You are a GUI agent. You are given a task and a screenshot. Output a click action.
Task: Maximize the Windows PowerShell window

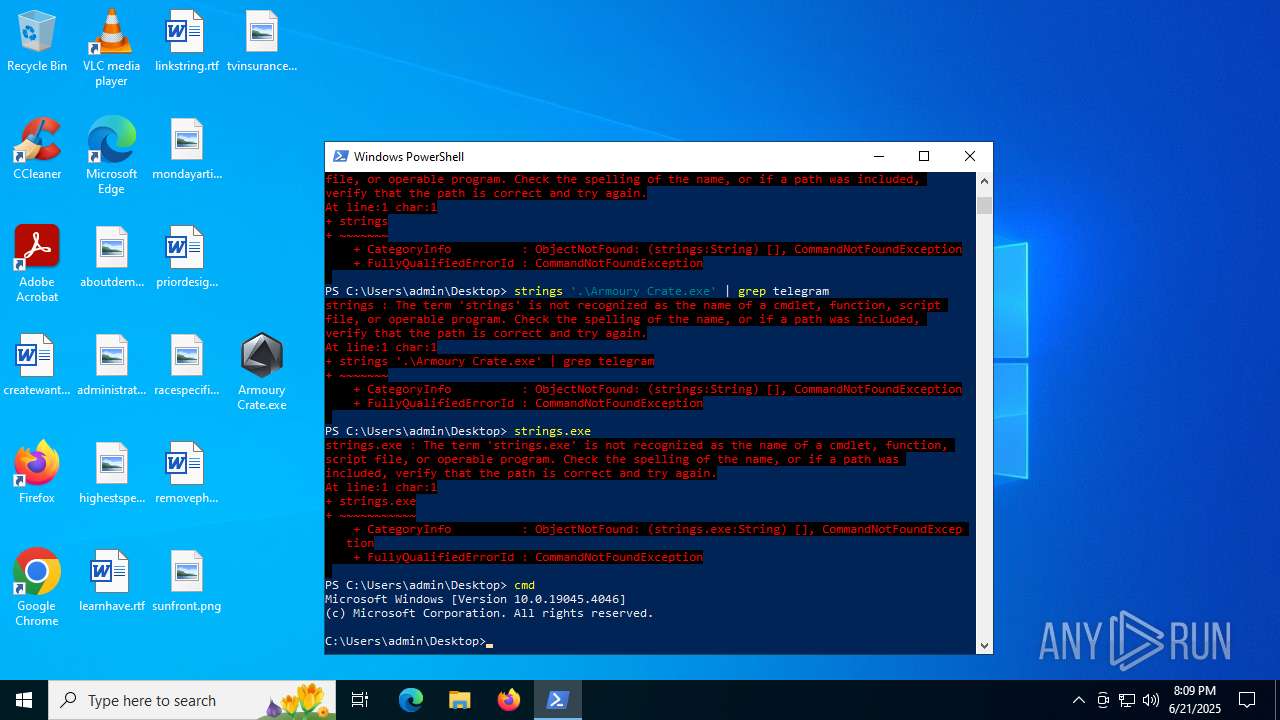tap(924, 156)
